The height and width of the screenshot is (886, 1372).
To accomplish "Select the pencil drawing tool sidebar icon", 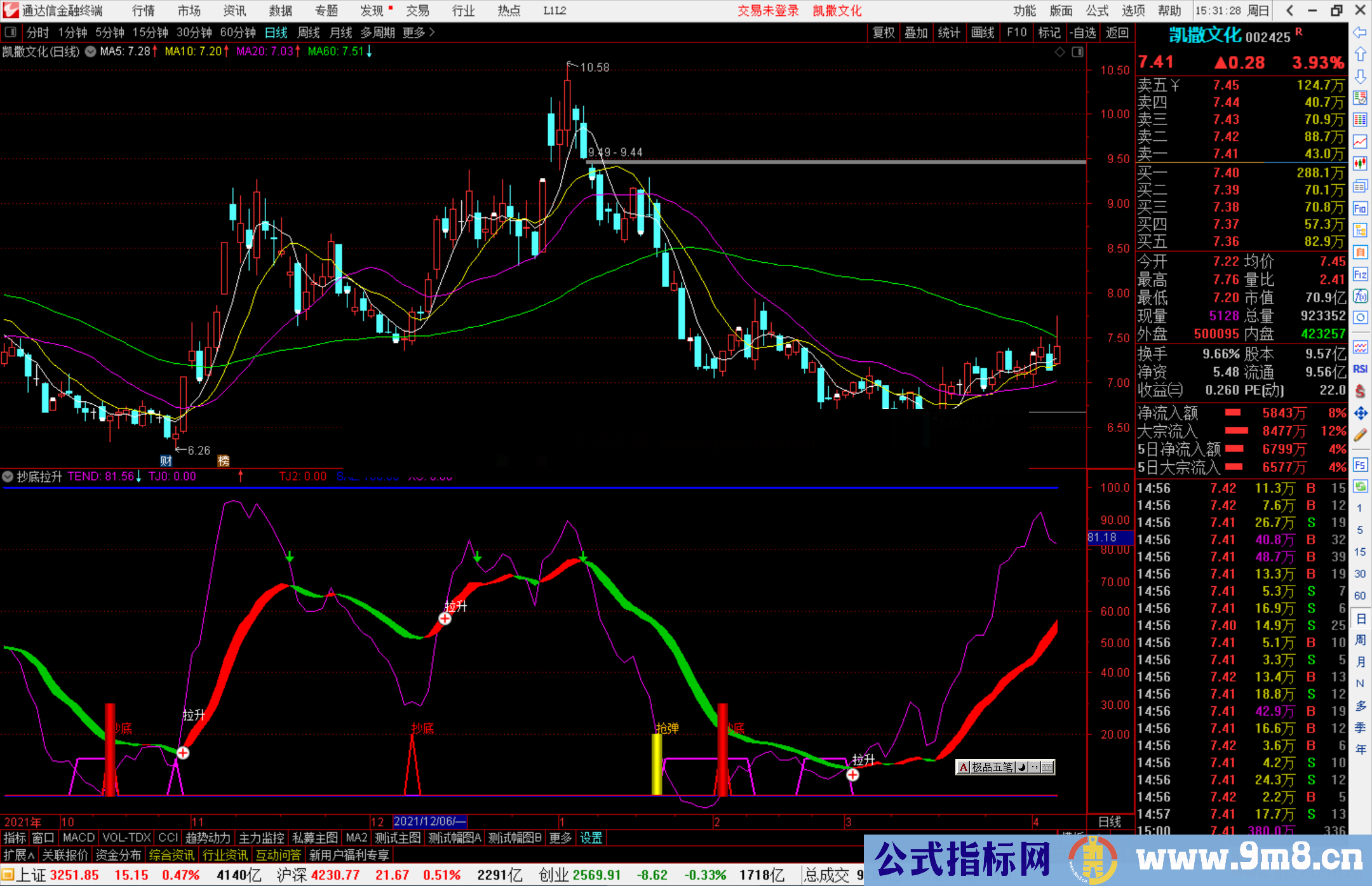I will tap(1360, 429).
